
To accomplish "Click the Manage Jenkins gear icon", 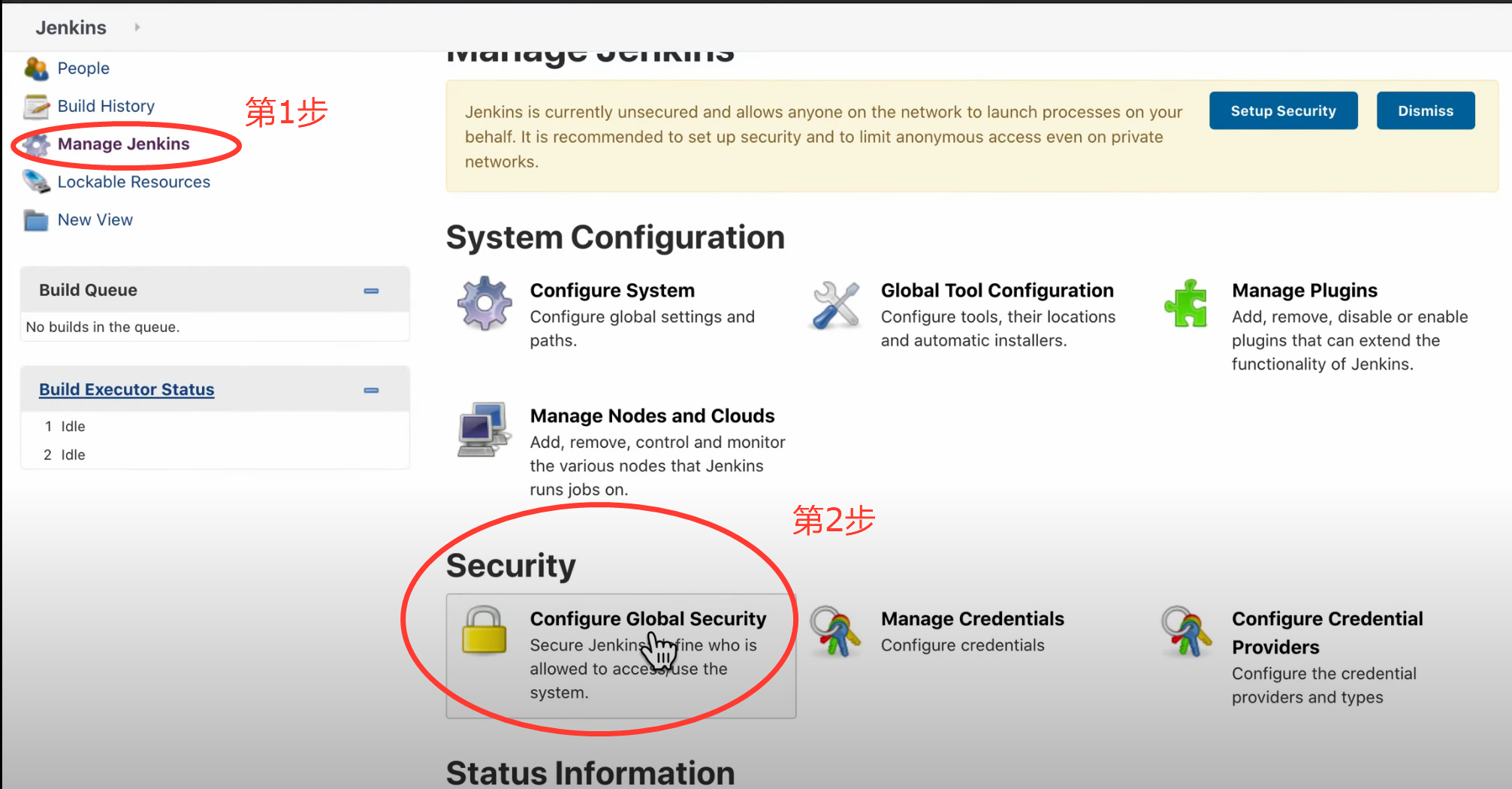I will coord(35,144).
